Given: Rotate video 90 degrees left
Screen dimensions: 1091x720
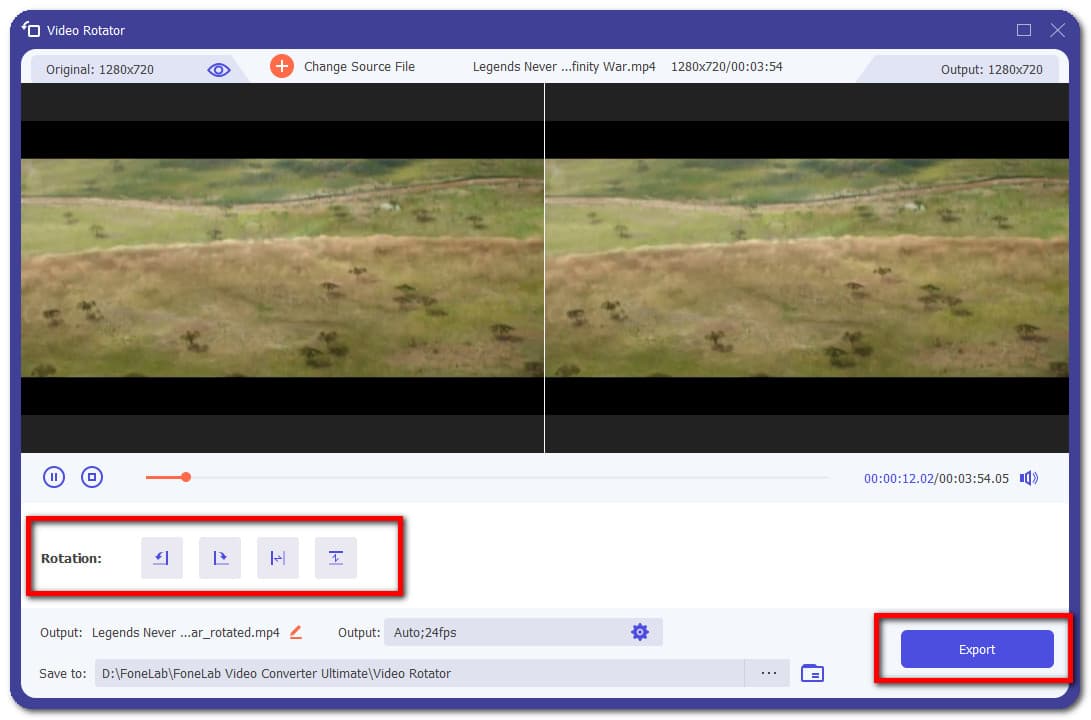Looking at the screenshot, I should point(161,558).
